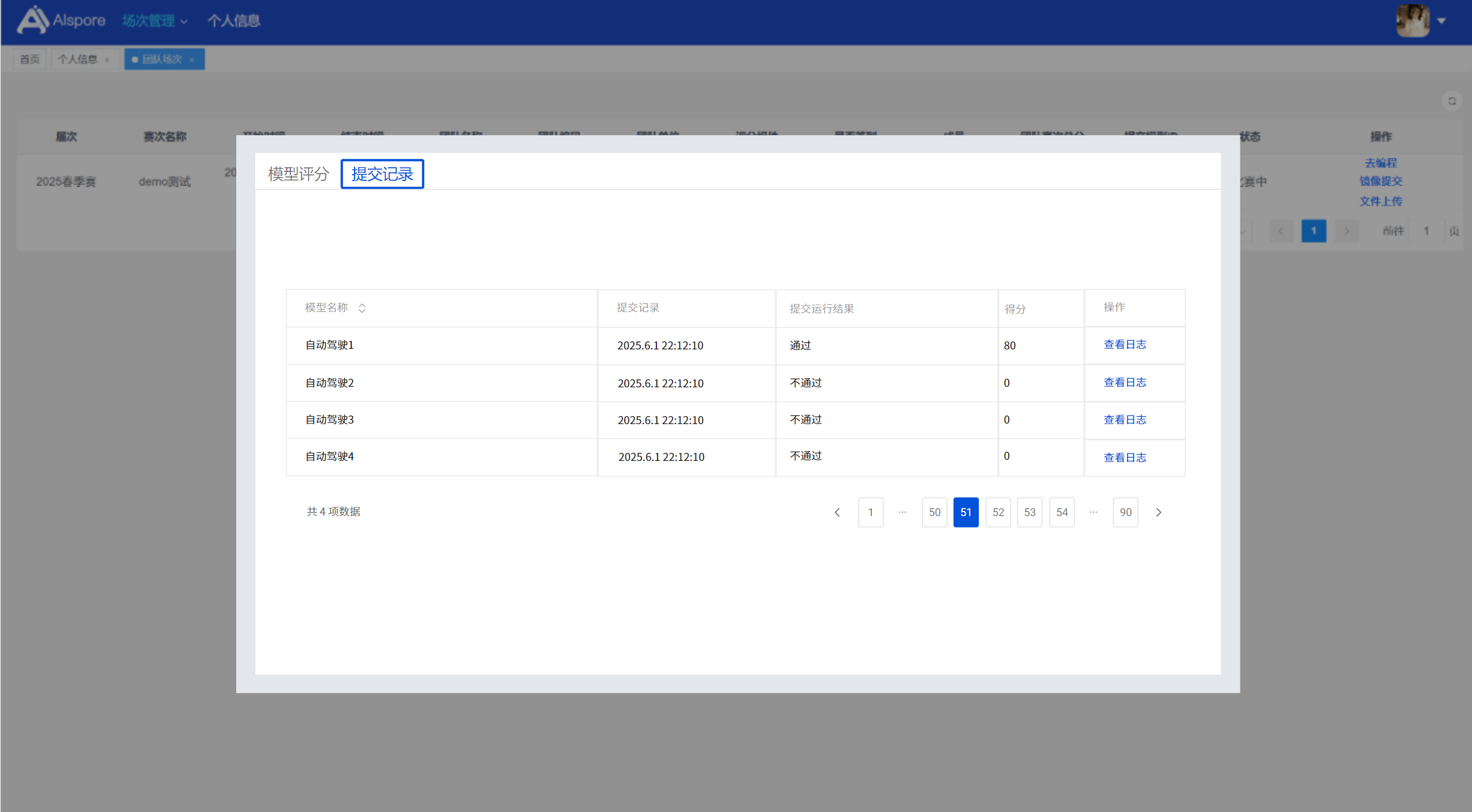Select the 提交记录 tab

pos(382,174)
